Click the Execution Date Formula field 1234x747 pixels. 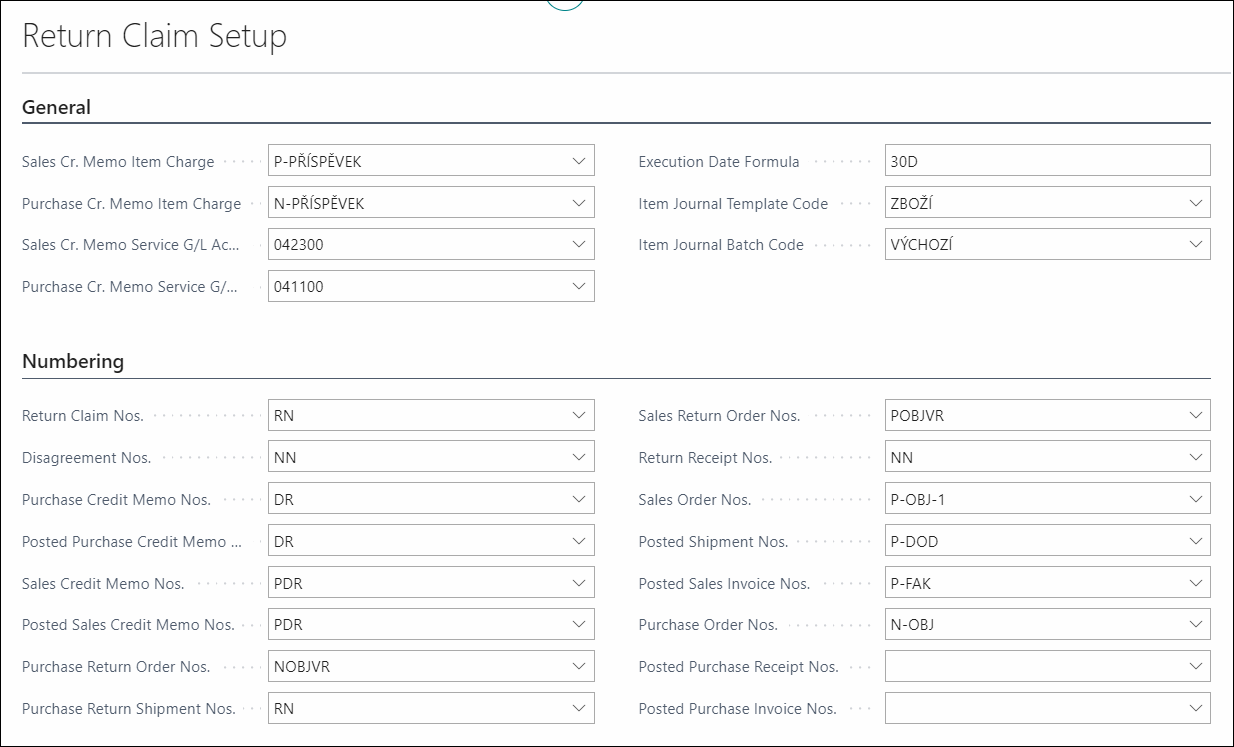tap(1047, 161)
